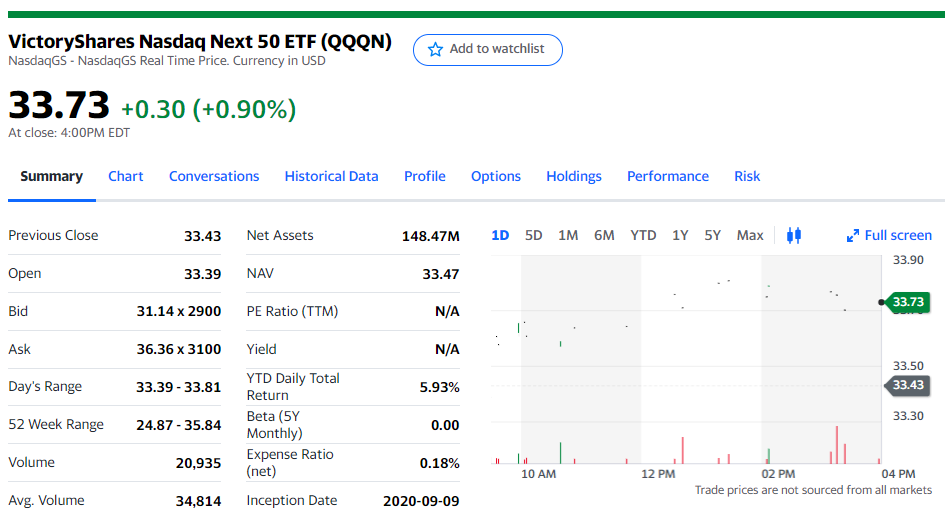Select the 5D chart range
The image size is (945, 522).
tap(533, 235)
